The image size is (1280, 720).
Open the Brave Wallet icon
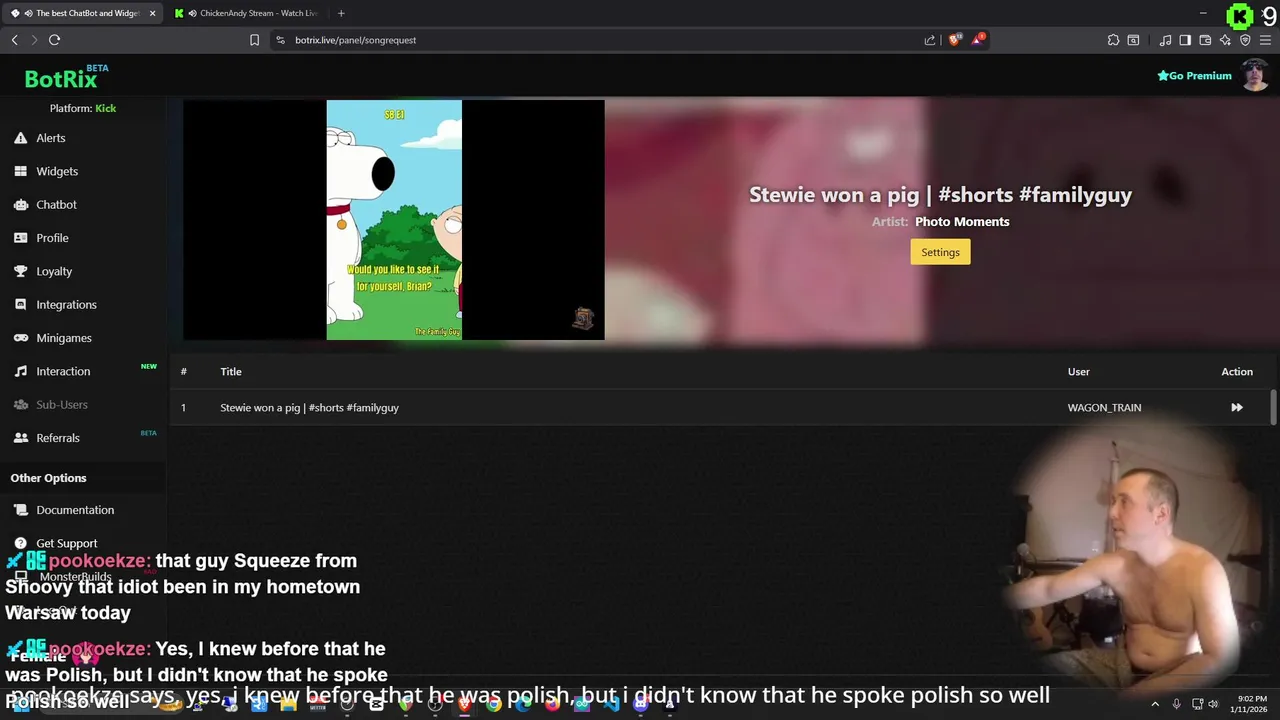1205,40
